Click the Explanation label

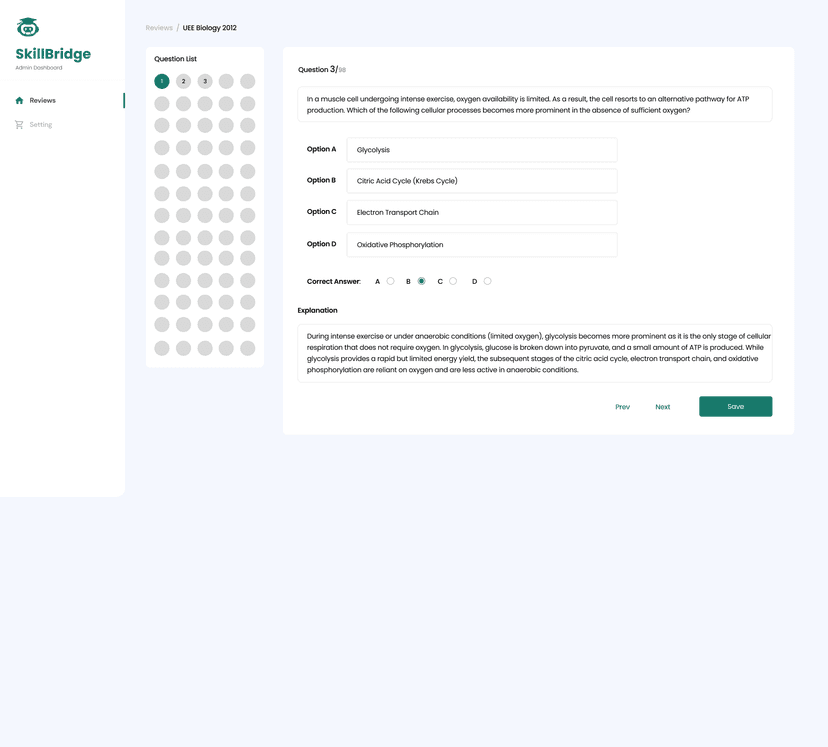[317, 310]
